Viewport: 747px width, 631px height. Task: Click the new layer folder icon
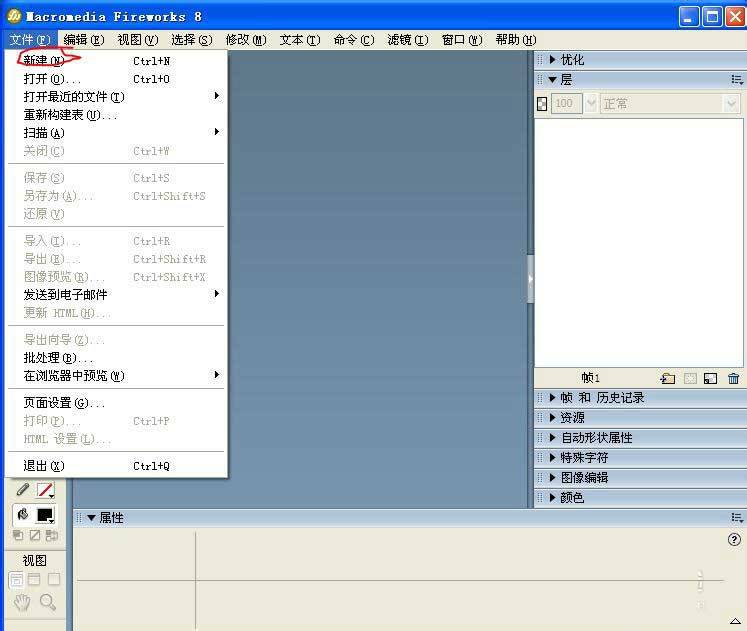[668, 378]
